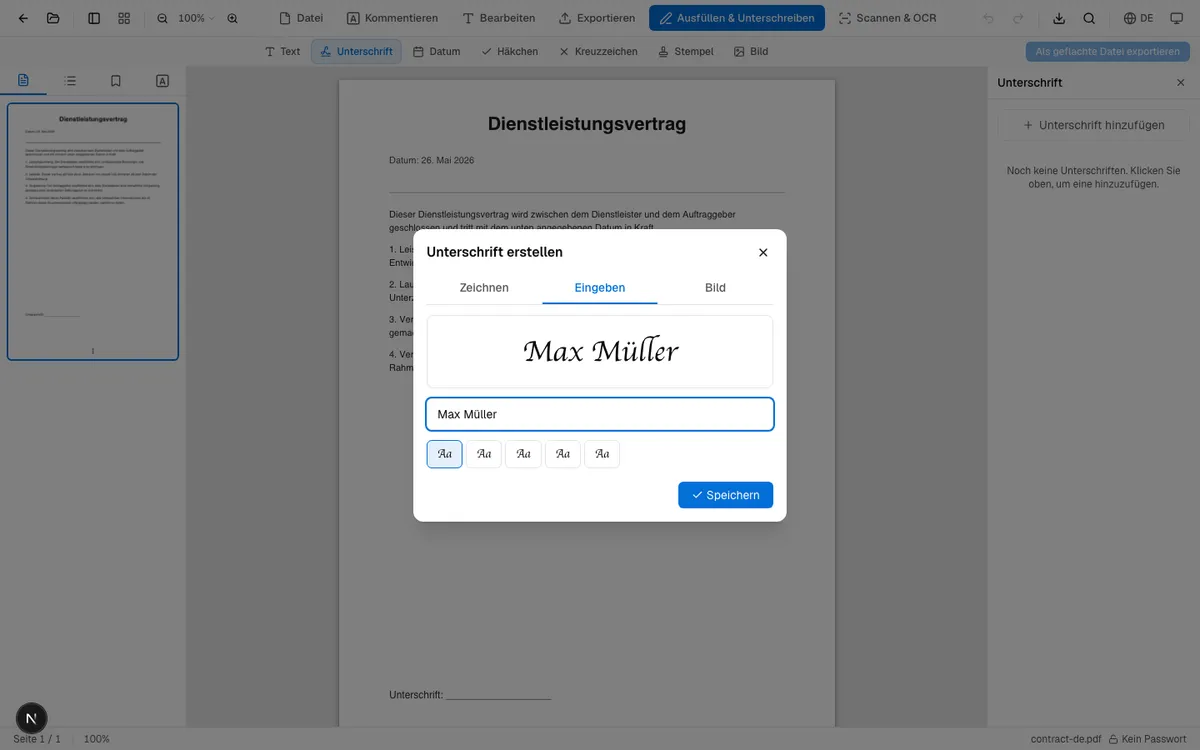Click the undo arrow icon
1200x750 pixels.
point(989,18)
